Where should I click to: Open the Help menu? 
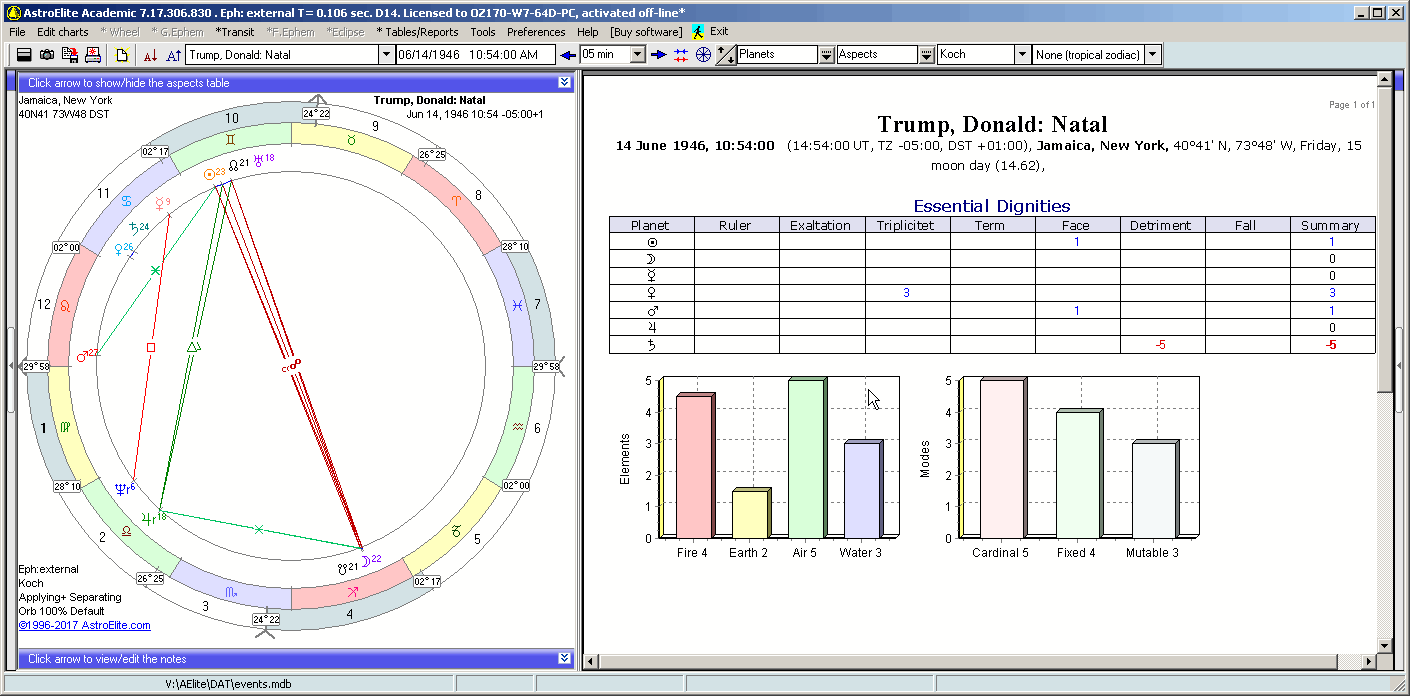pos(588,32)
